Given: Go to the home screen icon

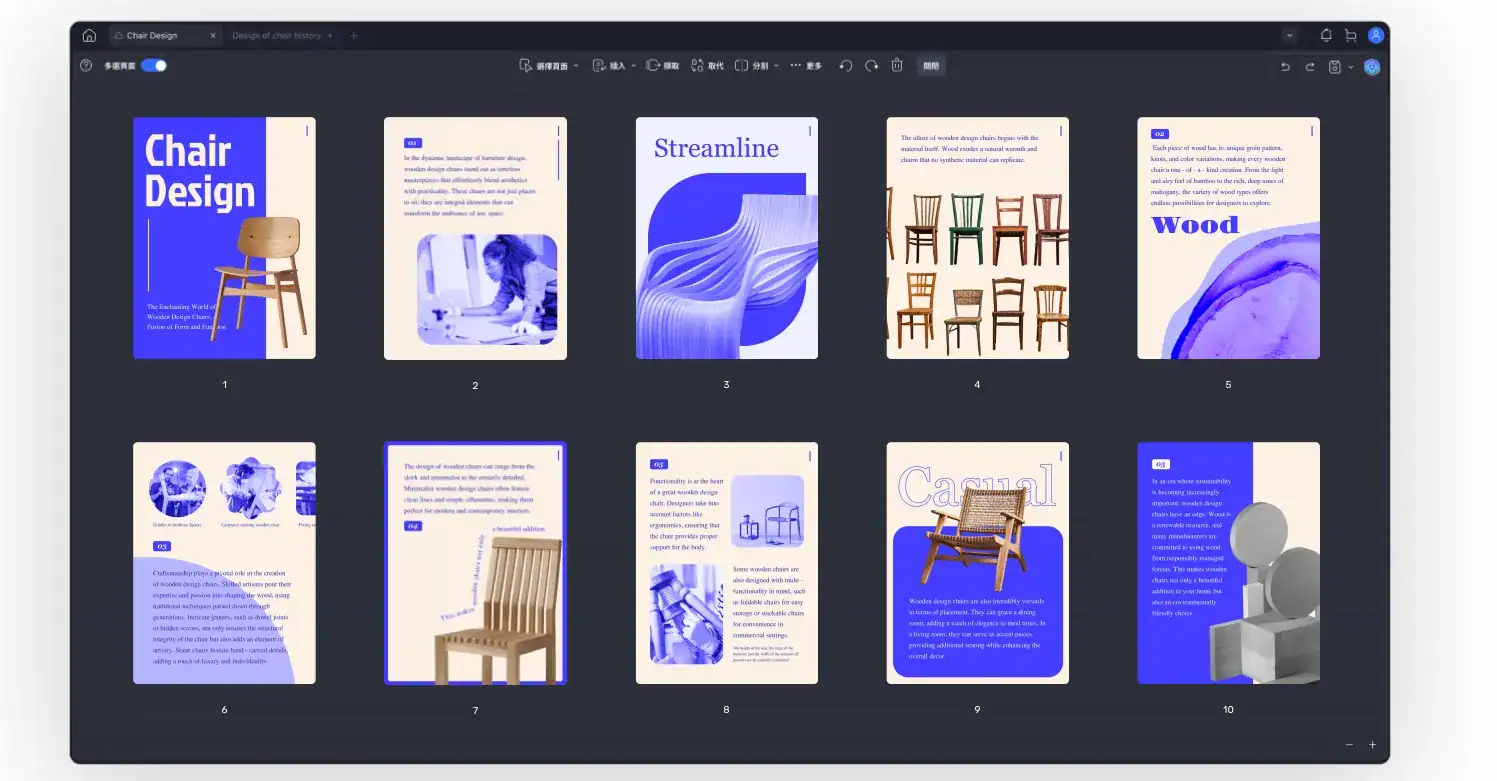Looking at the screenshot, I should tap(89, 36).
